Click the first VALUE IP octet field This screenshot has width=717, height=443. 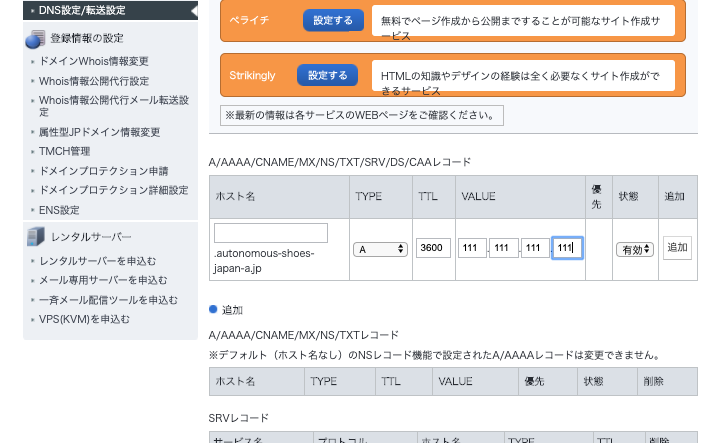[472, 248]
